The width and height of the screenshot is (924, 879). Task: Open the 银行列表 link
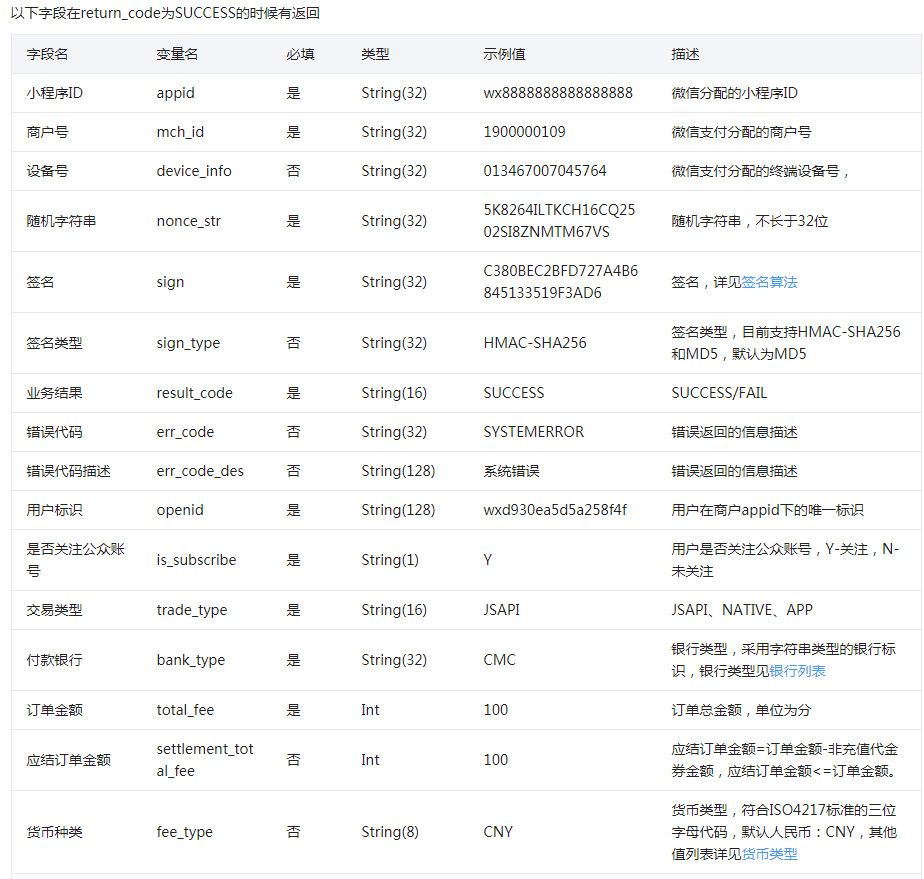[x=797, y=671]
